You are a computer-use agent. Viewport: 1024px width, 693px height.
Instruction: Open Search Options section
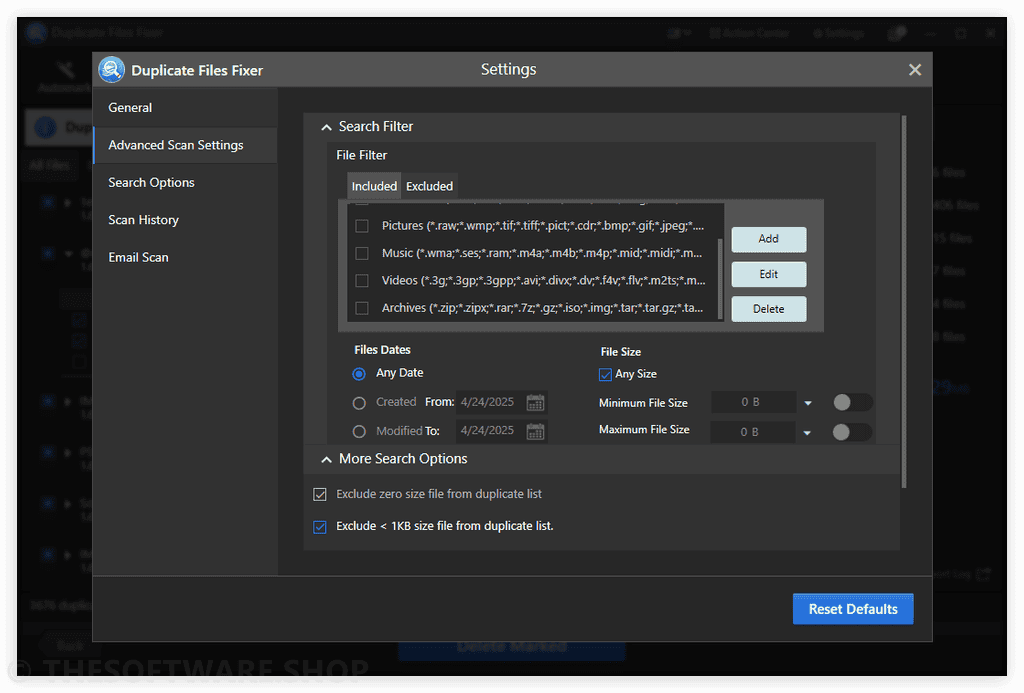185,182
